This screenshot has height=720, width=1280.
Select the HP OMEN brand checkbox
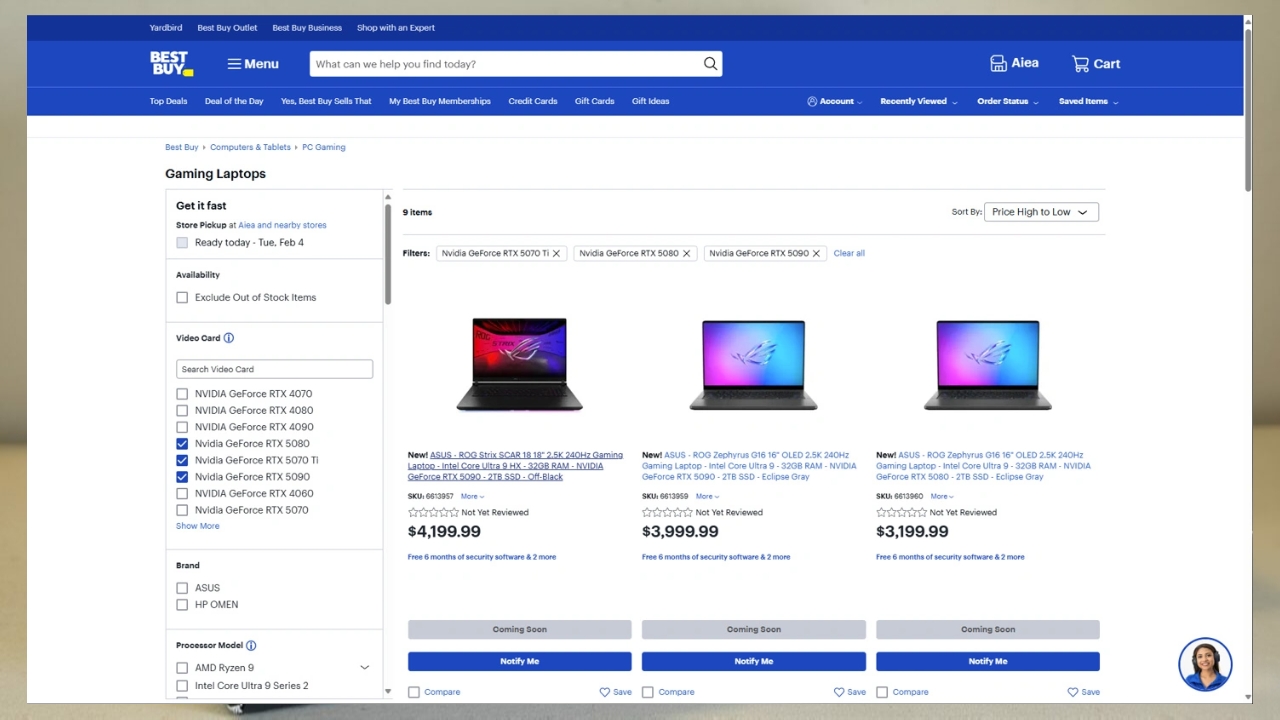pyautogui.click(x=182, y=605)
